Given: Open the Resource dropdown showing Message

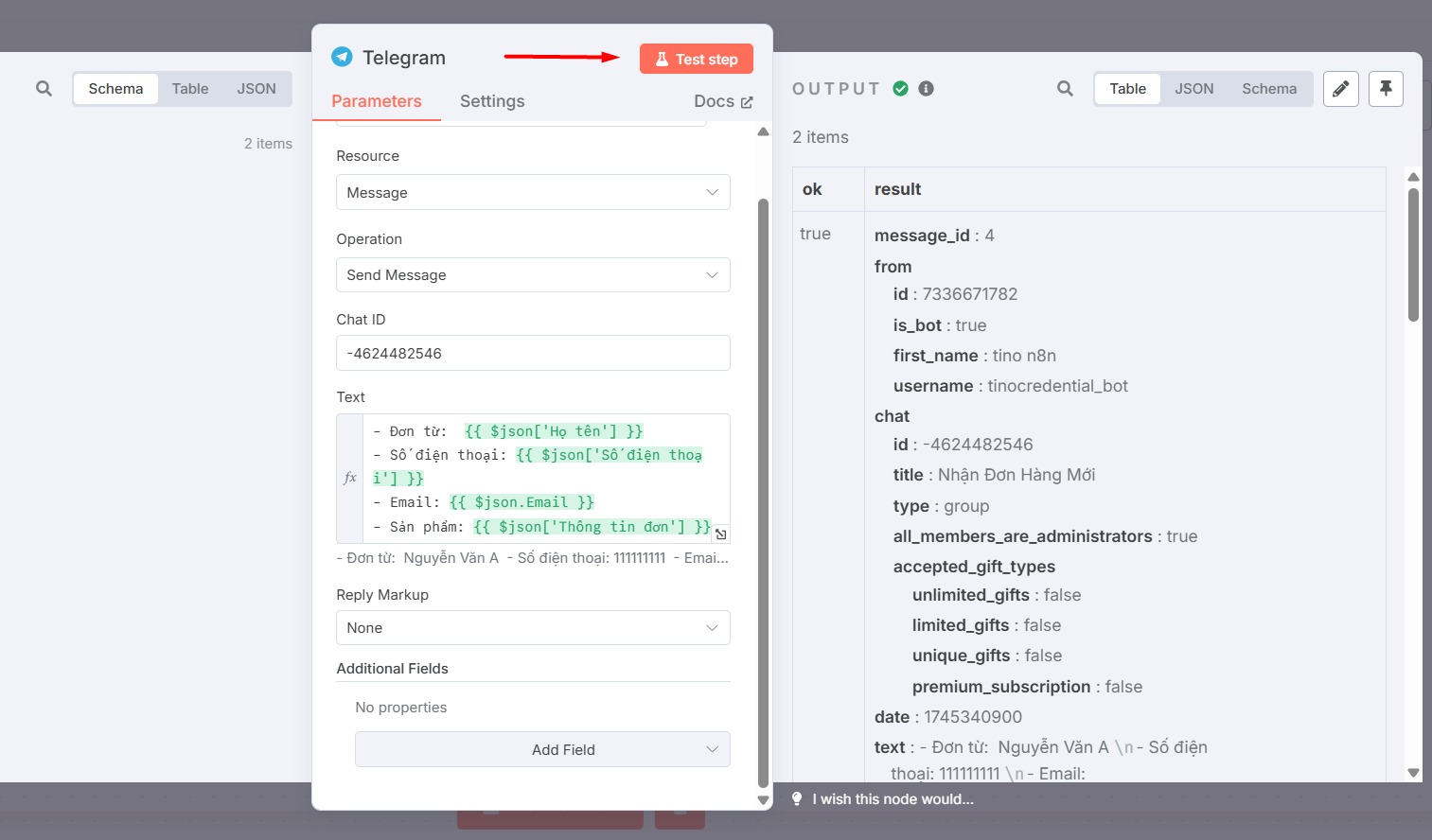Looking at the screenshot, I should (533, 192).
